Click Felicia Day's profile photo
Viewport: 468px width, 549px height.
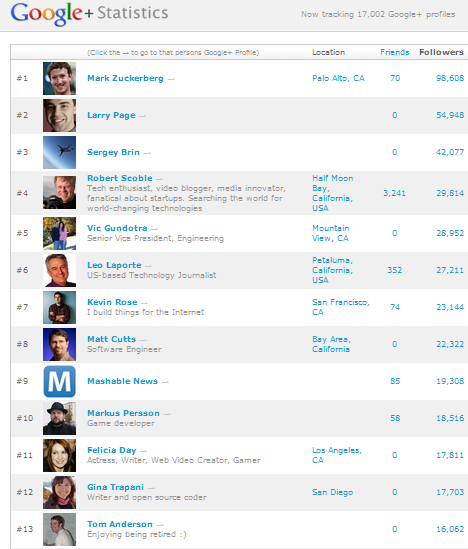[x=59, y=456]
